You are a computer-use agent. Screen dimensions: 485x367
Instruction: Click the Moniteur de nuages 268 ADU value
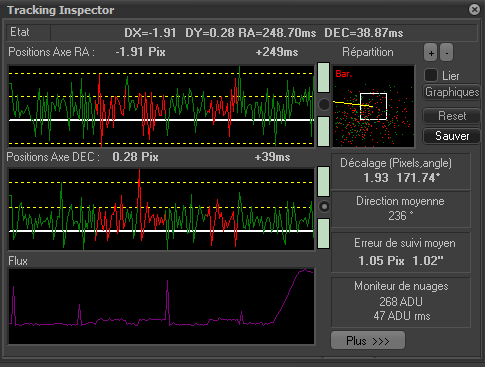click(x=401, y=302)
